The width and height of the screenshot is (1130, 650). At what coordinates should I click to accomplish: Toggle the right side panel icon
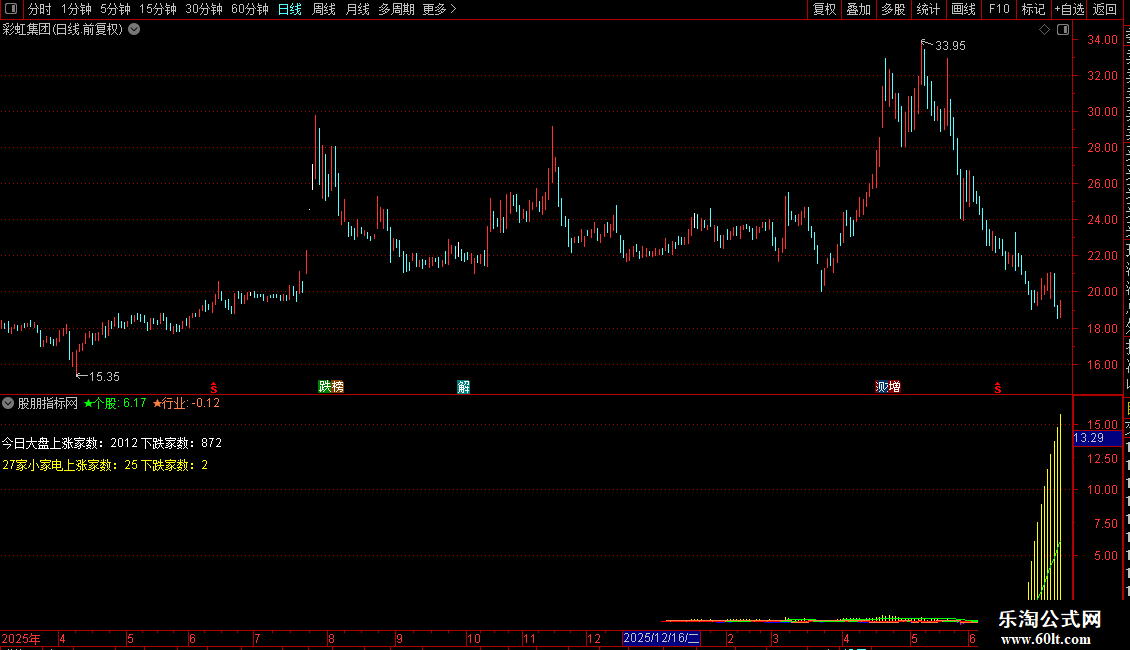click(x=1063, y=30)
